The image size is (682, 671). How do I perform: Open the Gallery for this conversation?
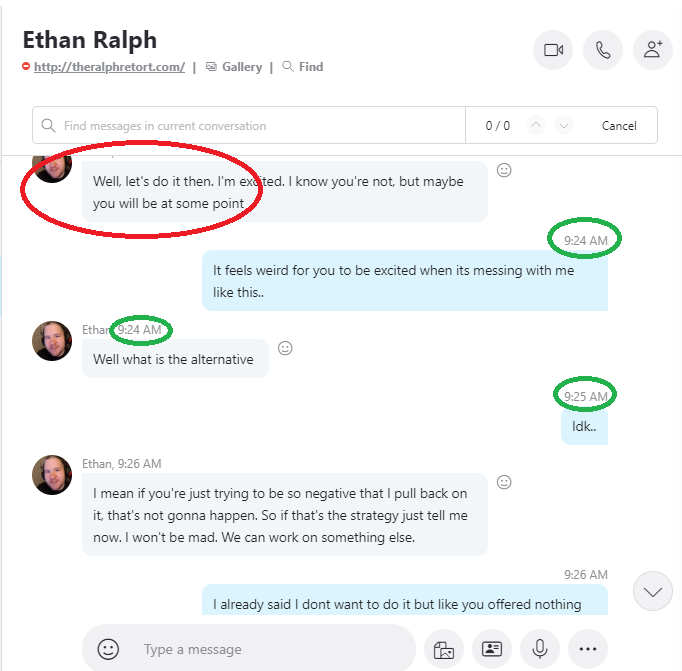(234, 67)
